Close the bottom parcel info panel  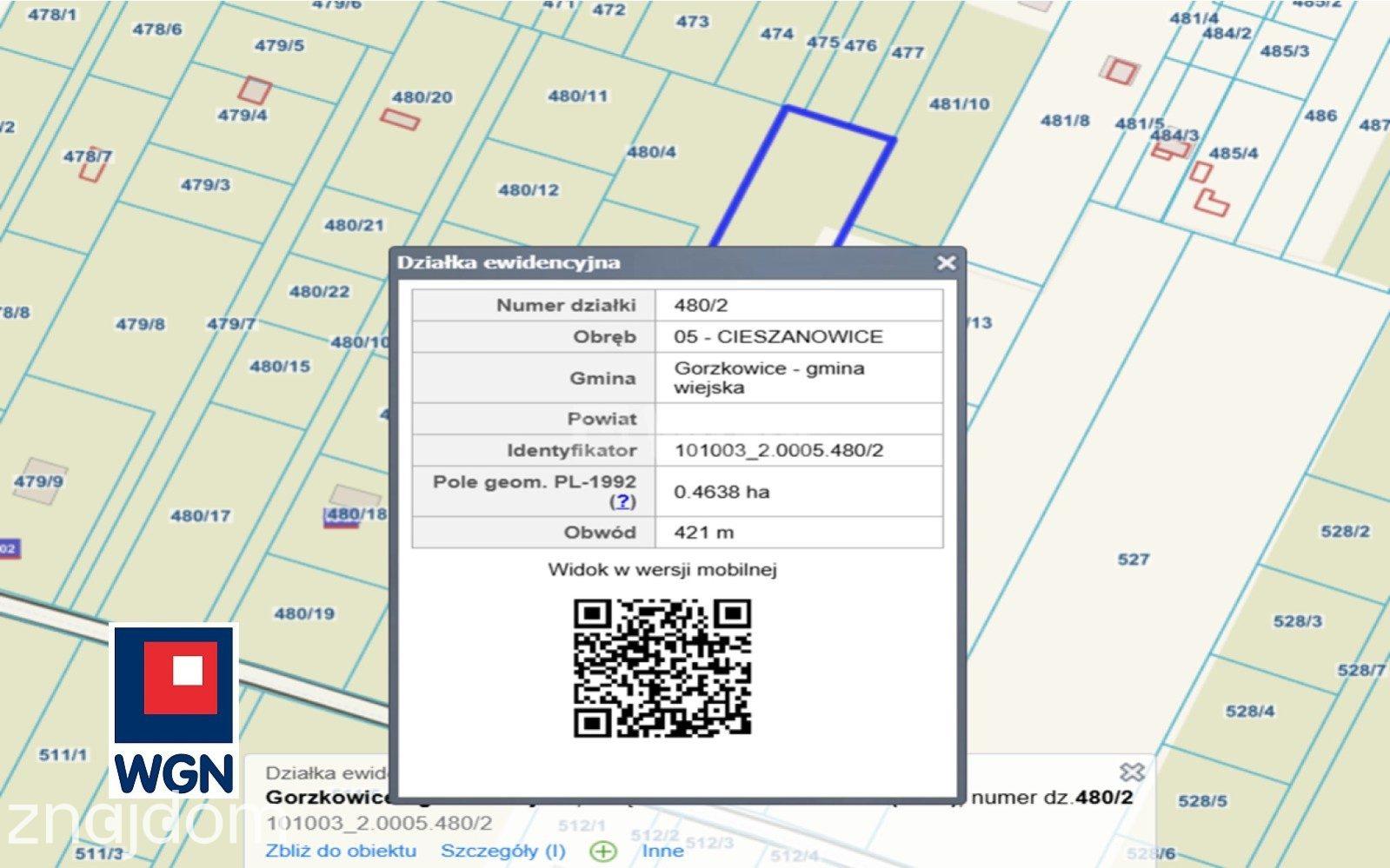coord(1132,772)
